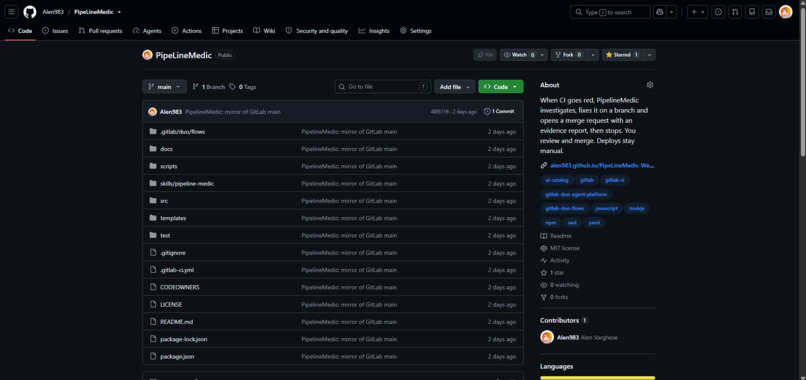This screenshot has width=806, height=380.
Task: Click Alen983 avatar in latest commit row
Action: [x=153, y=112]
